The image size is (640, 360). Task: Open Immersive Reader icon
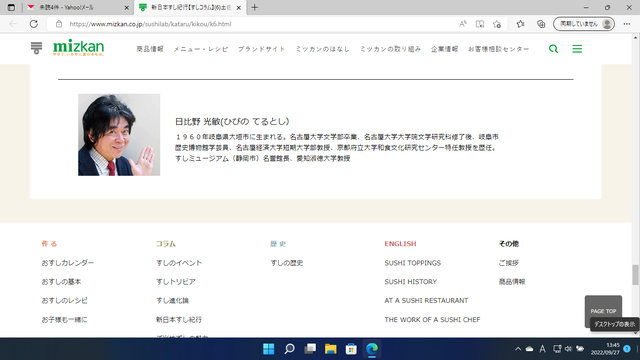pyautogui.click(x=480, y=24)
